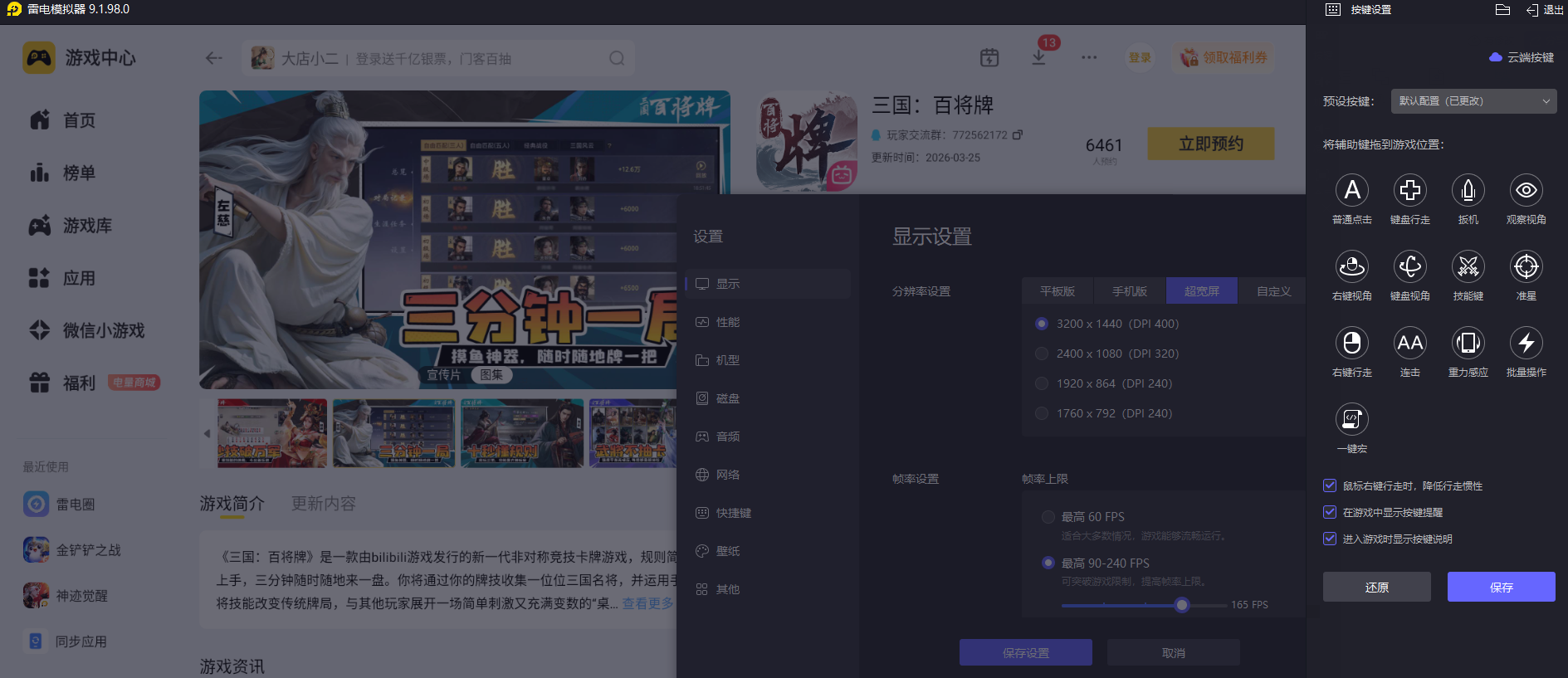Select the 连击 AA combo icon
1568x678 pixels.
(1409, 343)
